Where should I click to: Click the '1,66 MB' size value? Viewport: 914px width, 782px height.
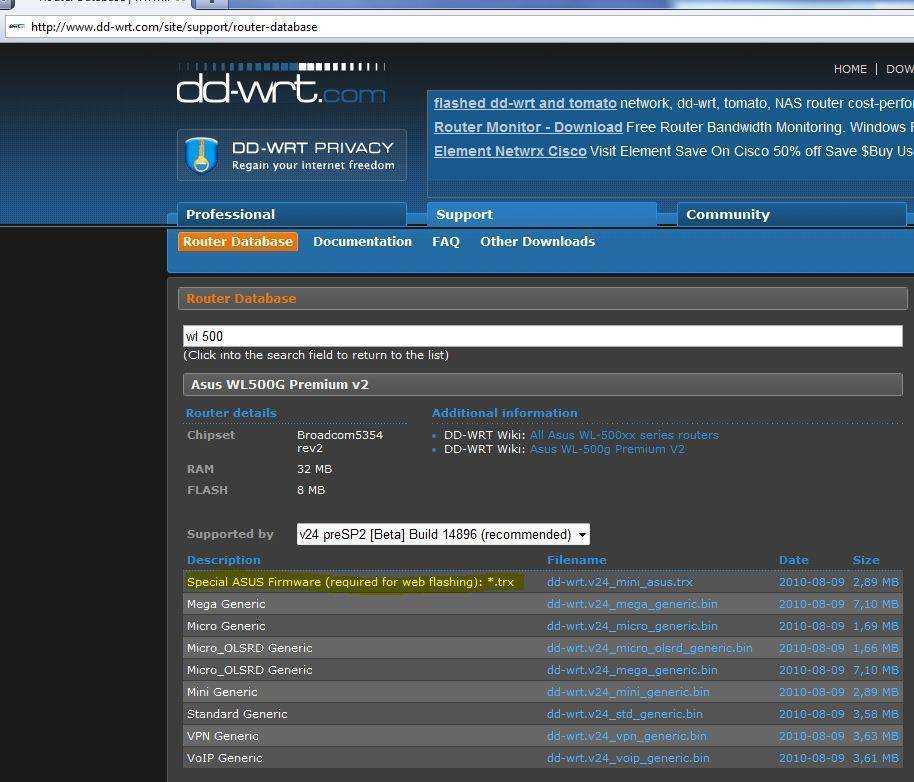(x=876, y=648)
